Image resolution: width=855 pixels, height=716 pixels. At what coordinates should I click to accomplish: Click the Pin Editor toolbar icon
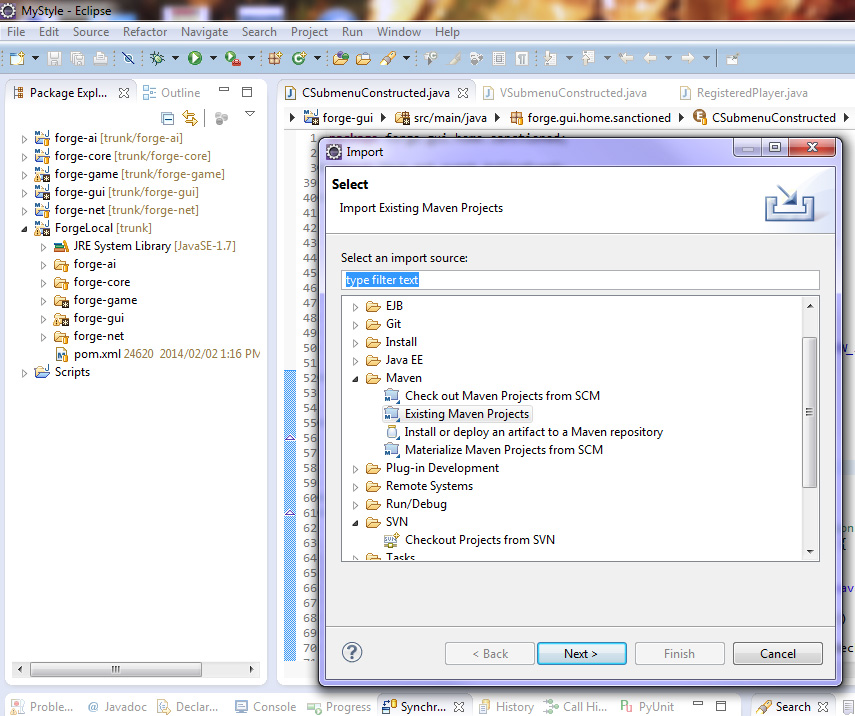(x=732, y=58)
